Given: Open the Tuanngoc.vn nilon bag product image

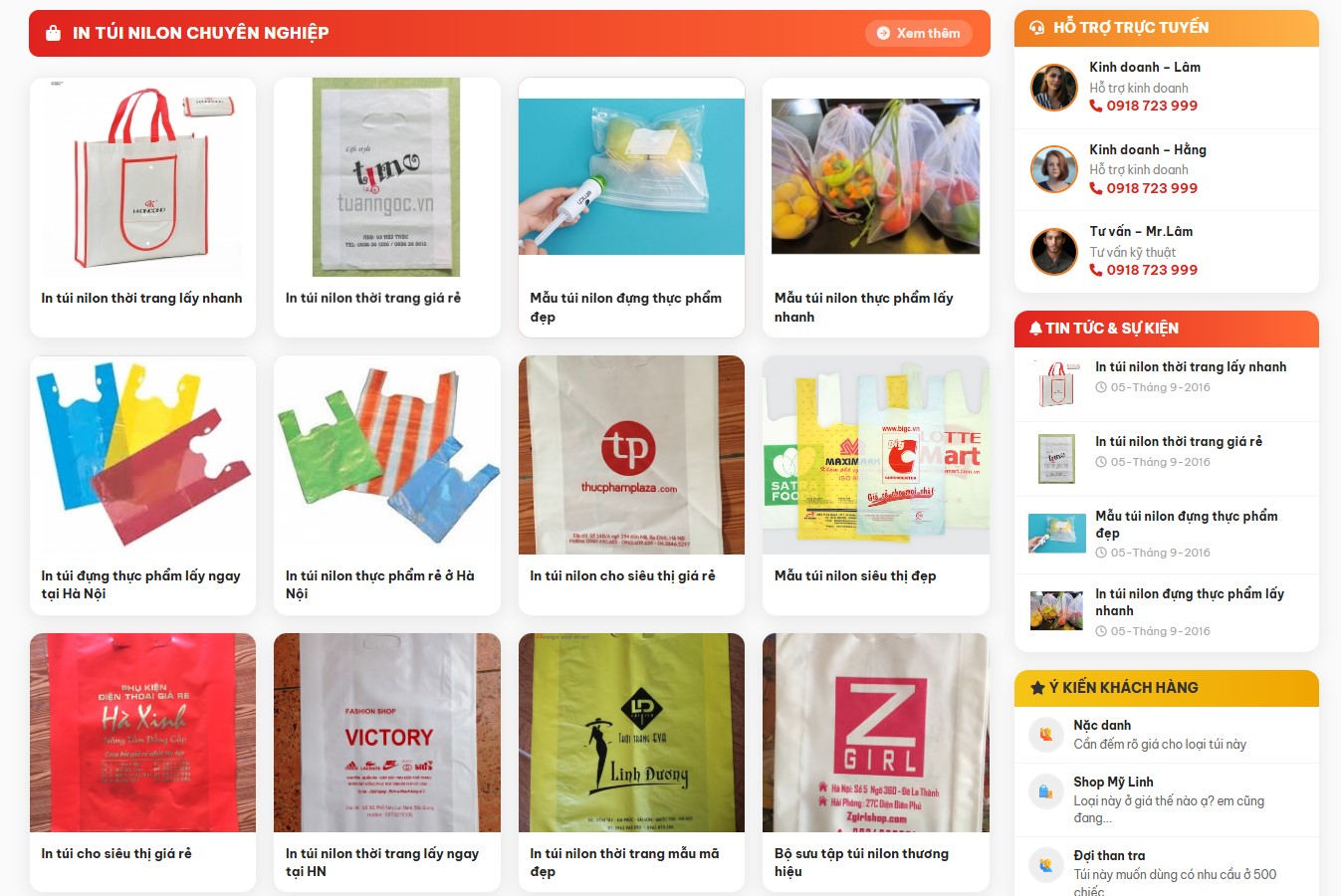Looking at the screenshot, I should [386, 177].
